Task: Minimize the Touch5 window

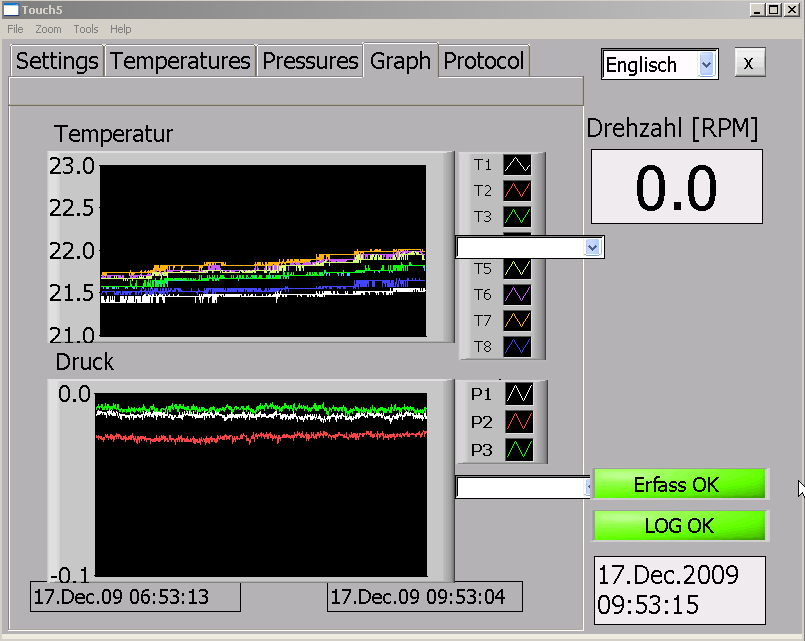Action: (757, 9)
